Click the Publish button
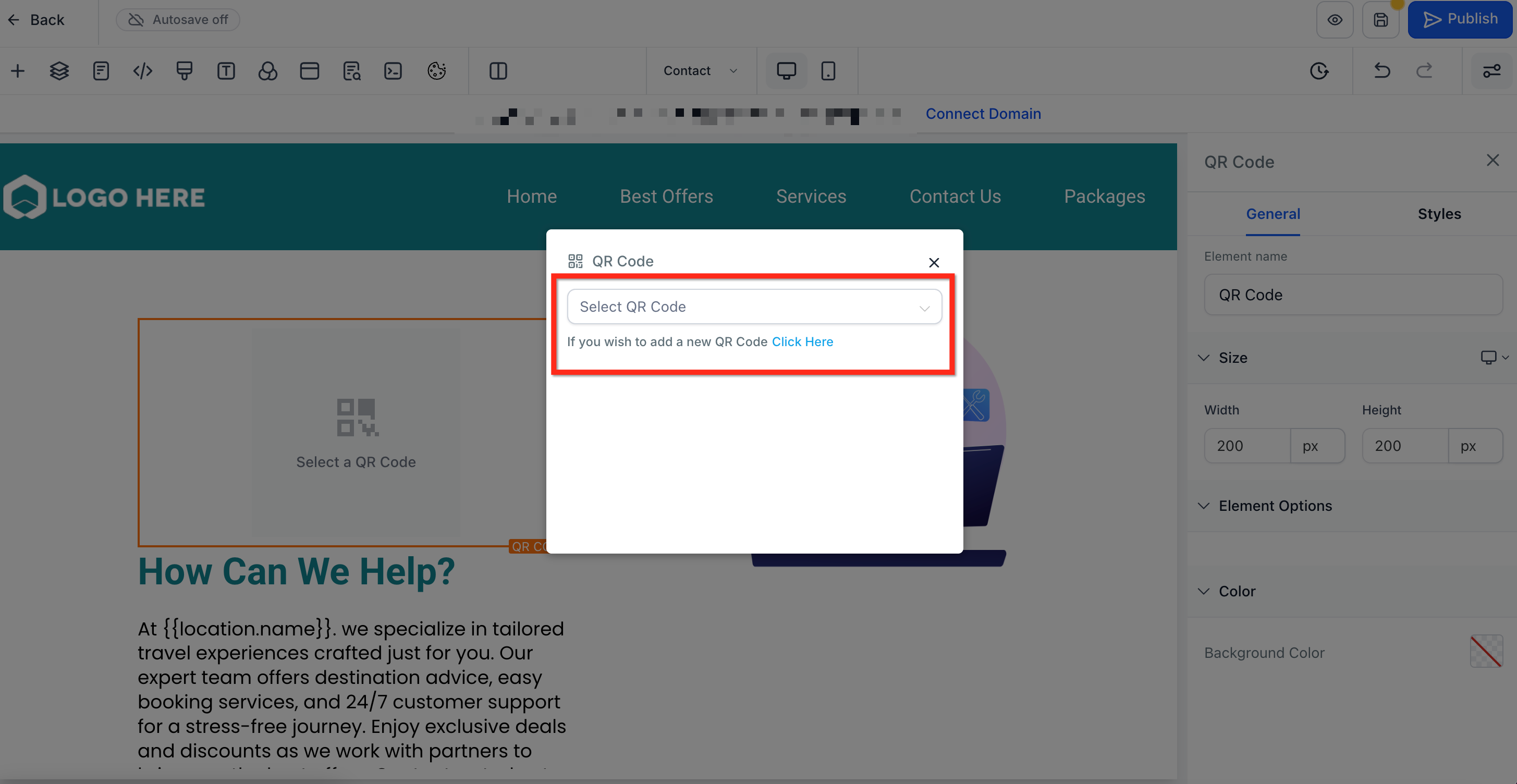Viewport: 1517px width, 784px height. 1460,19
